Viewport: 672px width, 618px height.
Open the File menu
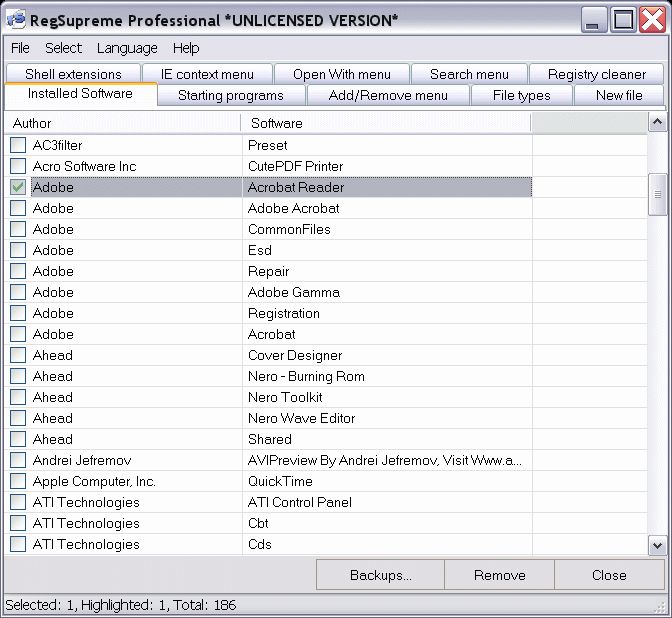[x=20, y=48]
